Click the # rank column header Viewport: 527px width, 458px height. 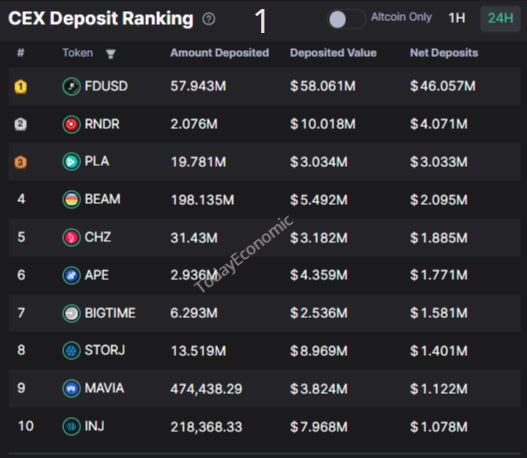pos(21,52)
